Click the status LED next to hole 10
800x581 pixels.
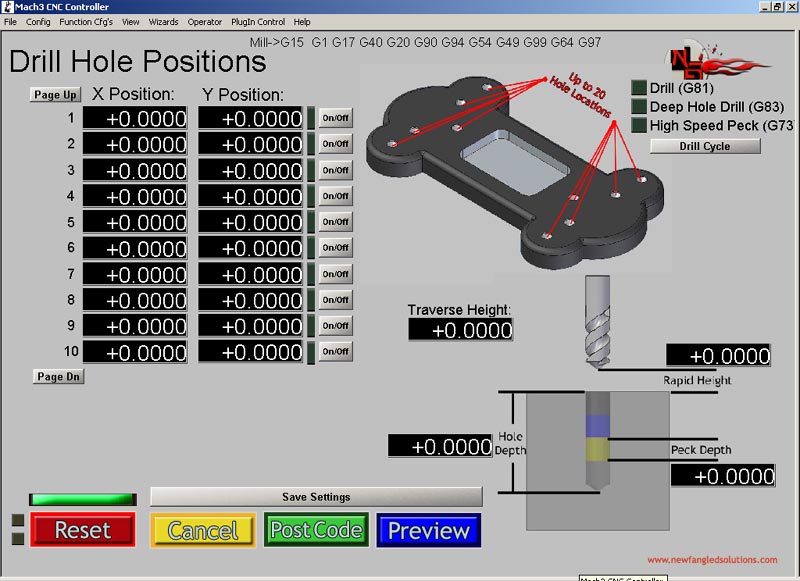pos(311,352)
